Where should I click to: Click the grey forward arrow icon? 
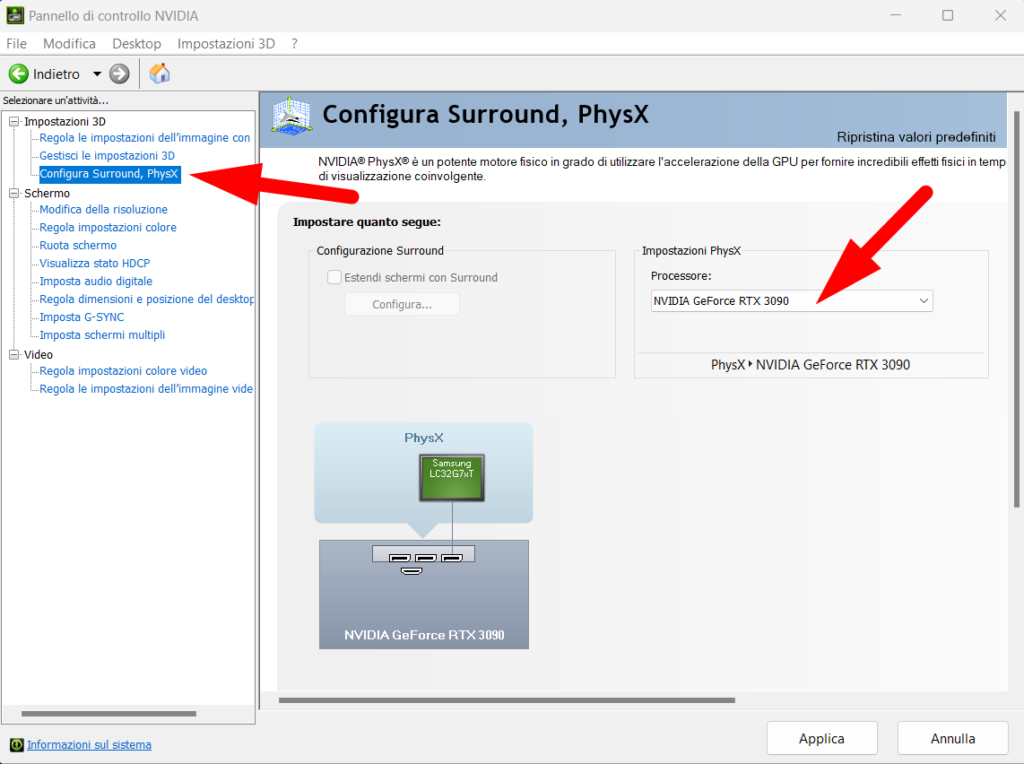click(119, 74)
